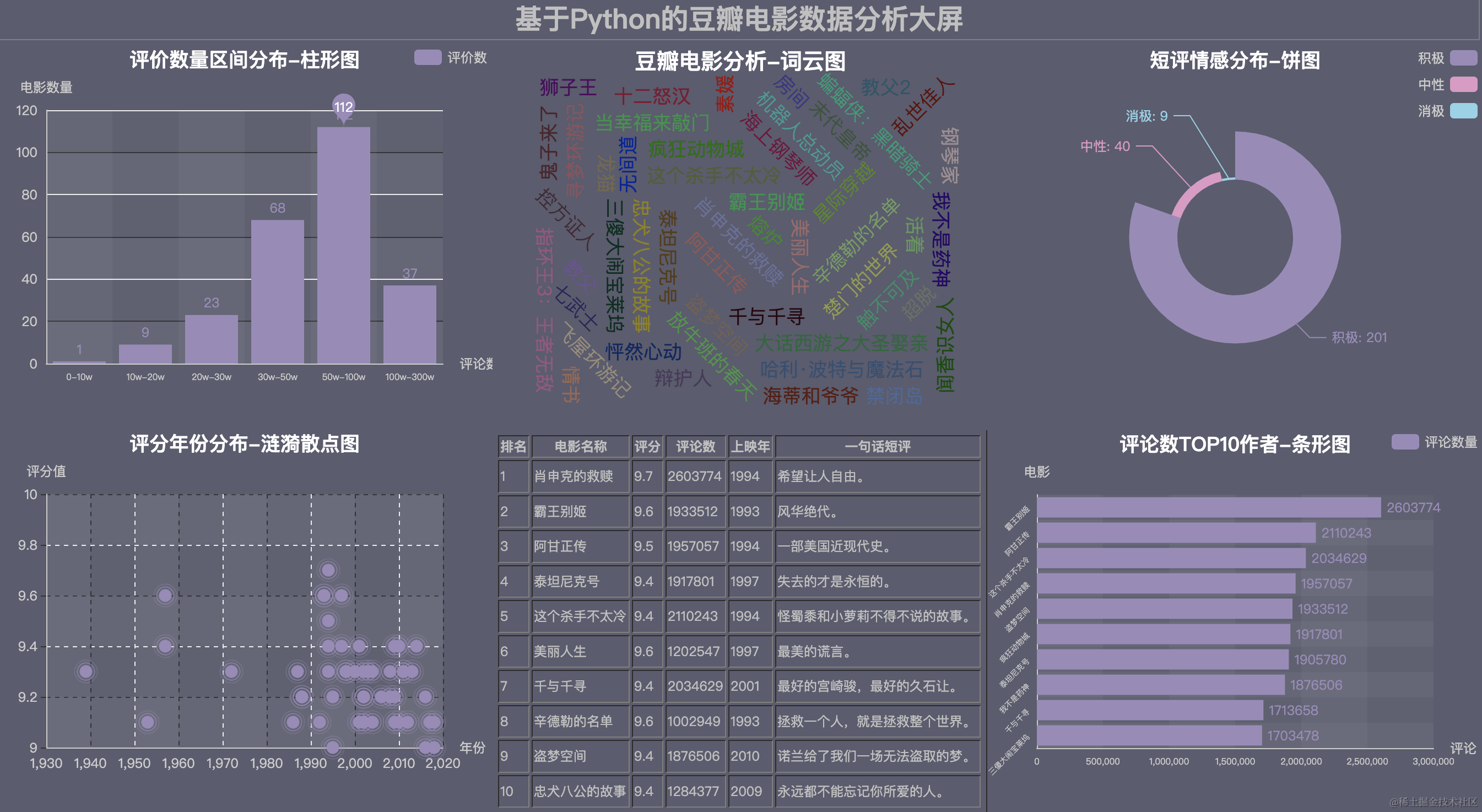Click 哈利·波特与魔法石 in the word cloud
The width and height of the screenshot is (1482, 812).
point(841,370)
